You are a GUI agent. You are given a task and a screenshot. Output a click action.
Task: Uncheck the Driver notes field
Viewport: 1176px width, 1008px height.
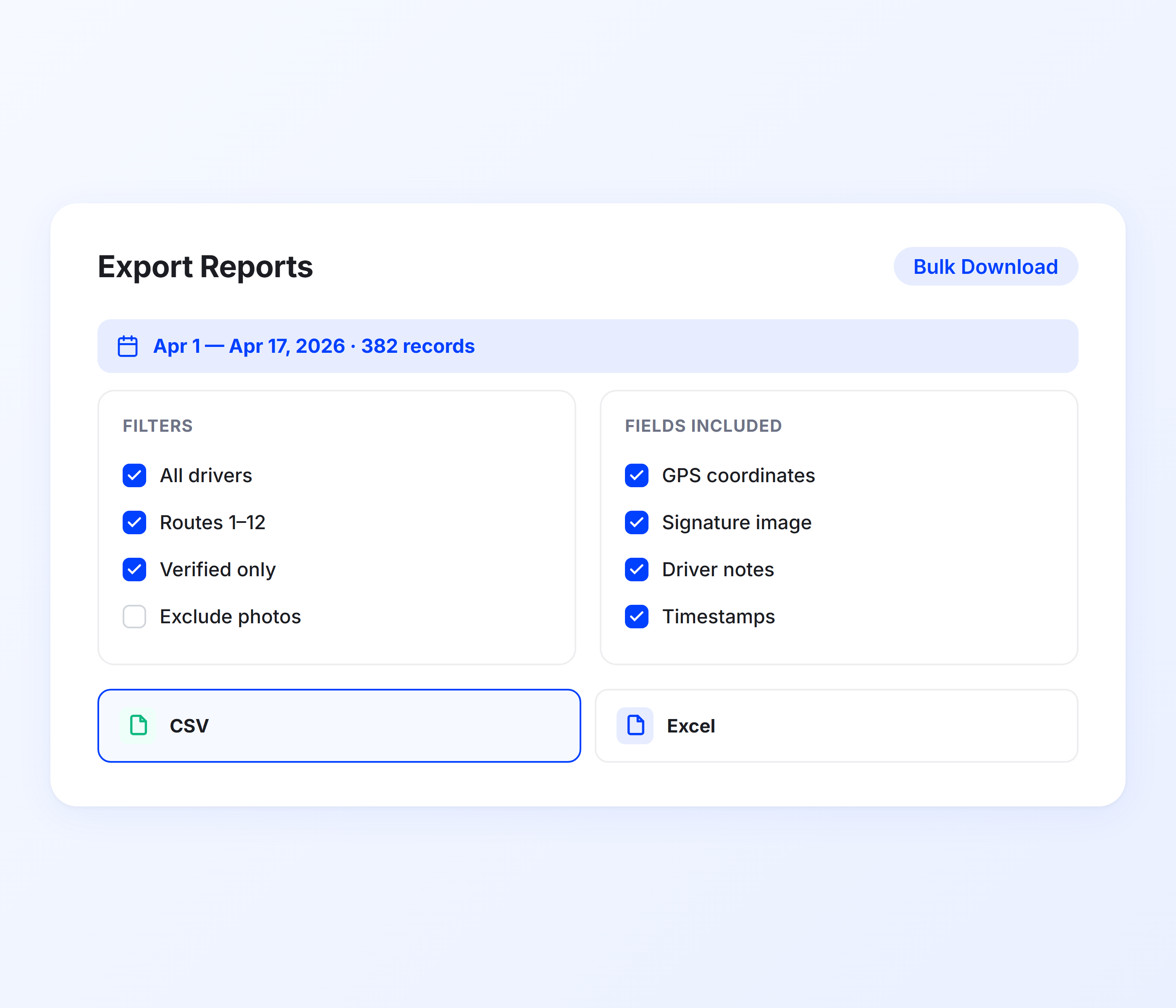click(x=637, y=570)
